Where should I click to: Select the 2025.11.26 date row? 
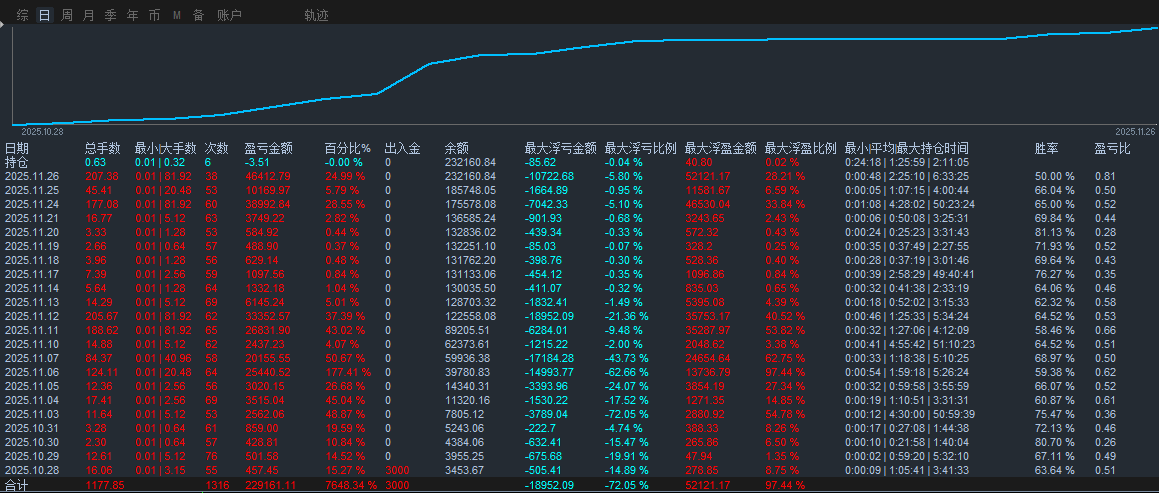point(580,177)
